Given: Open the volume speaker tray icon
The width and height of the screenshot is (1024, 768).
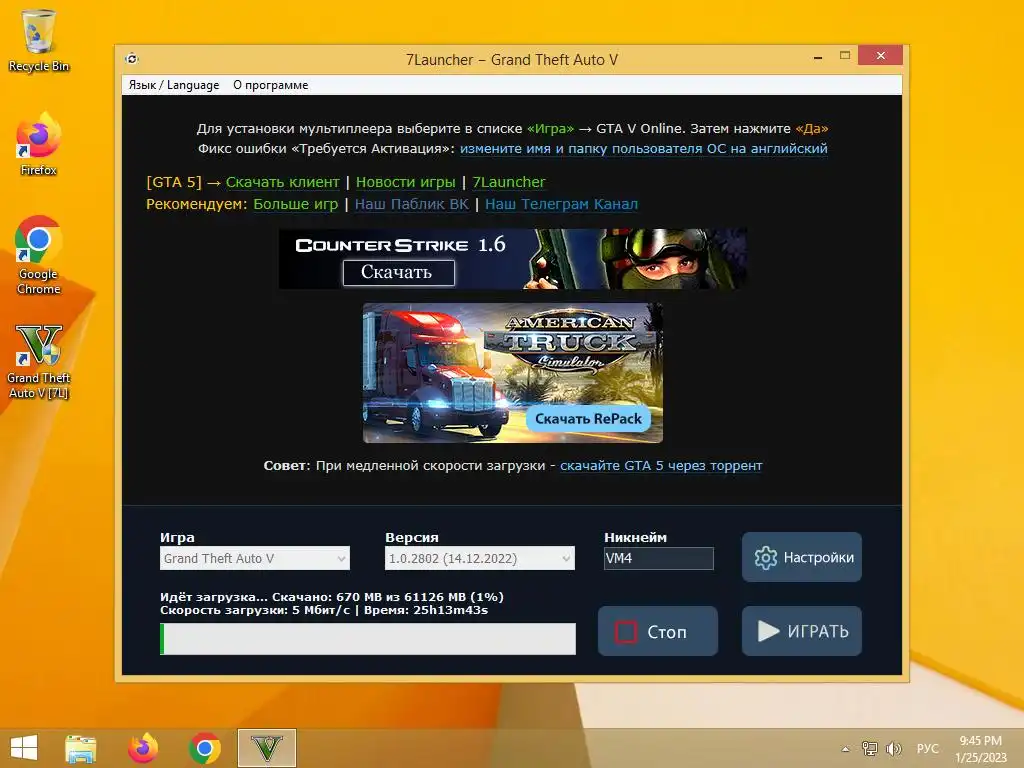Looking at the screenshot, I should coord(893,748).
